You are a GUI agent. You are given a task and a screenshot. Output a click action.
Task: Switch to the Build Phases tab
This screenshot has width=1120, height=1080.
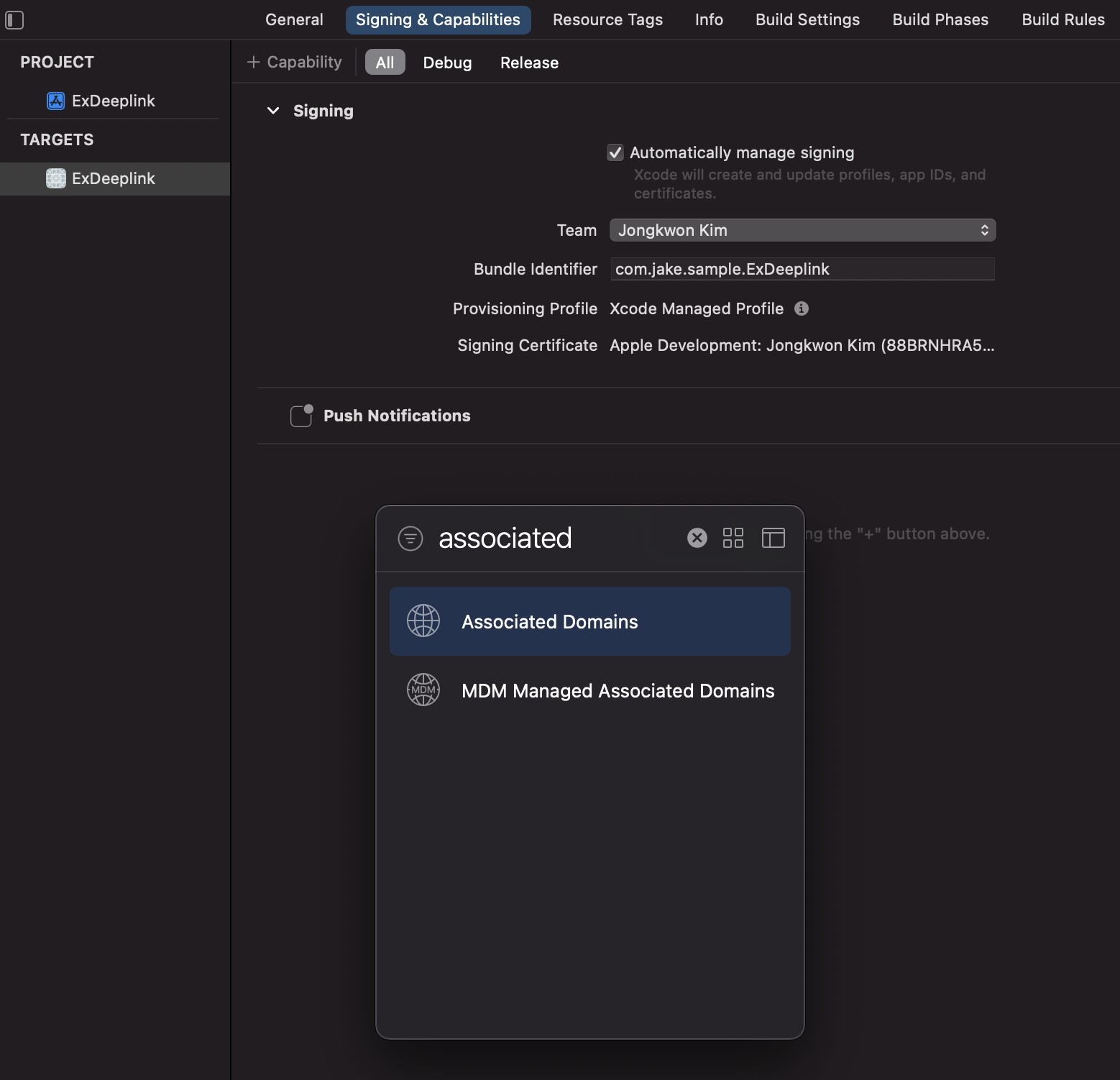pyautogui.click(x=940, y=20)
